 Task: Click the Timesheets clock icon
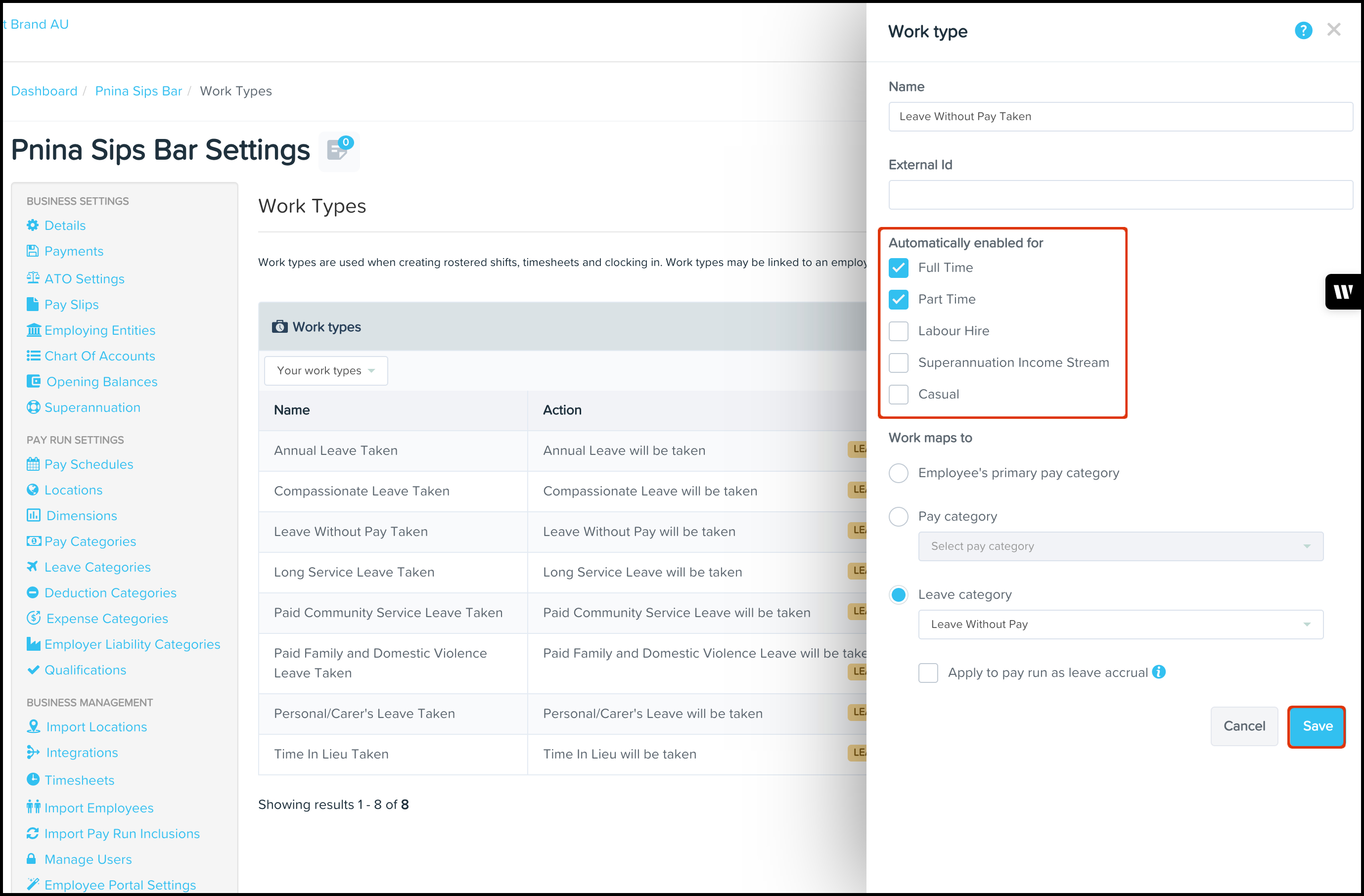pos(33,780)
